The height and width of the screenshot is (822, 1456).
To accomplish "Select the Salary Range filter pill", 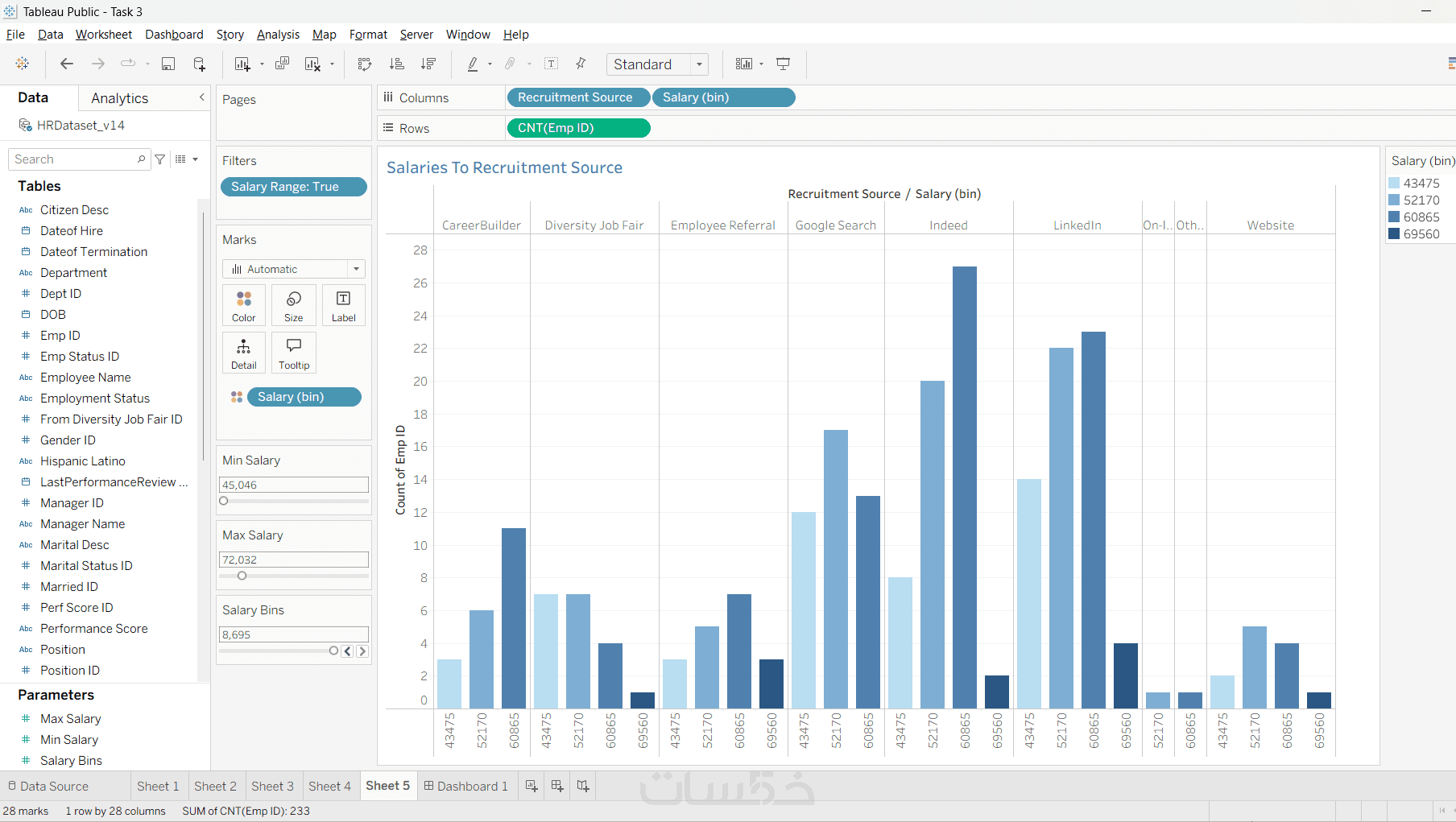I will 294,187.
